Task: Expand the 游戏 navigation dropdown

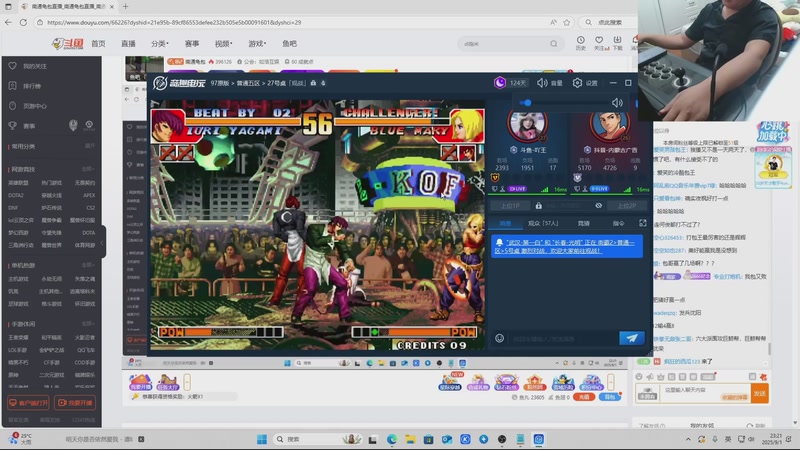Action: click(258, 44)
